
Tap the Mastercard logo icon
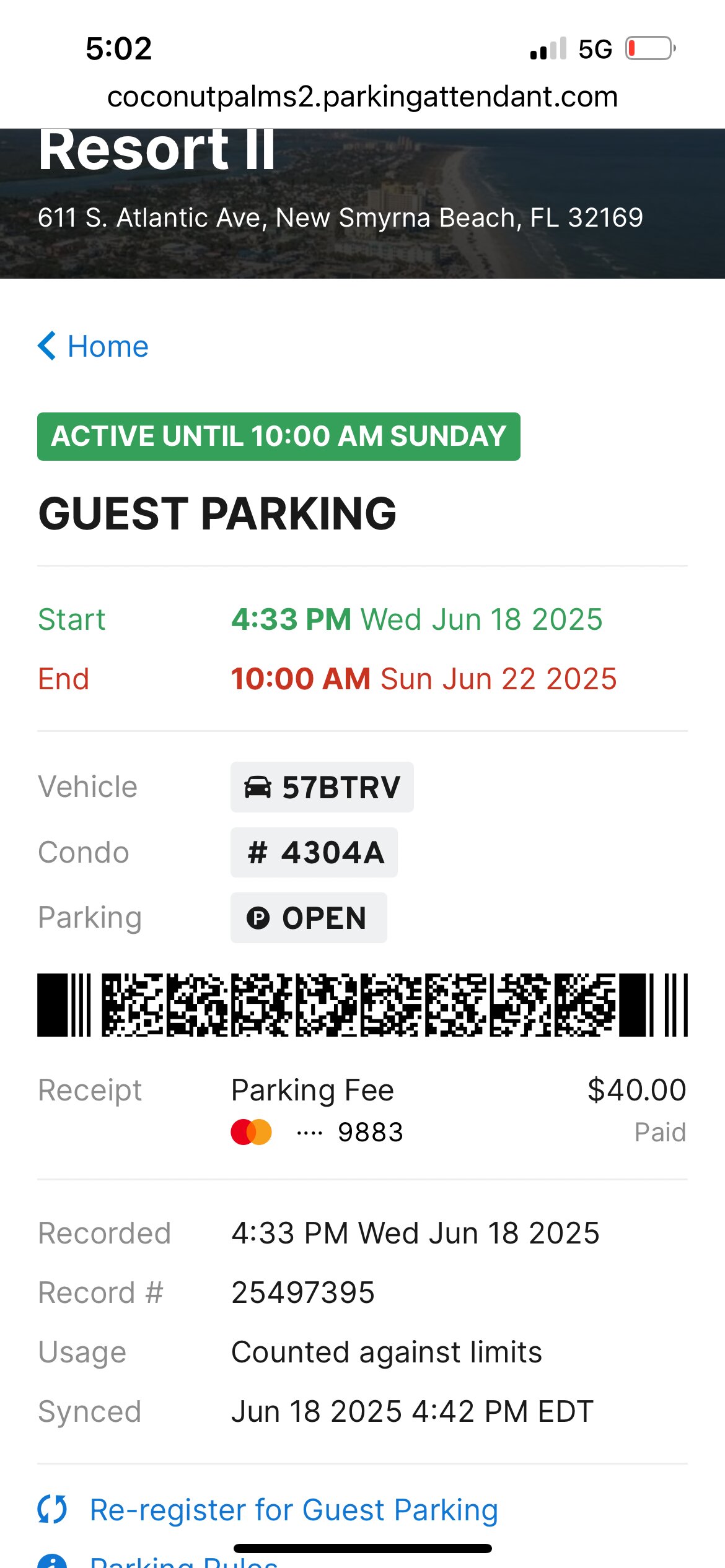(251, 1132)
